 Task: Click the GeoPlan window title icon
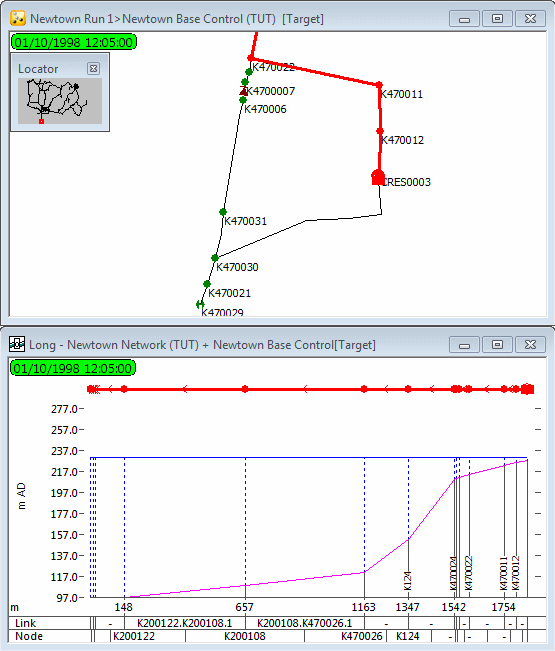(18, 19)
